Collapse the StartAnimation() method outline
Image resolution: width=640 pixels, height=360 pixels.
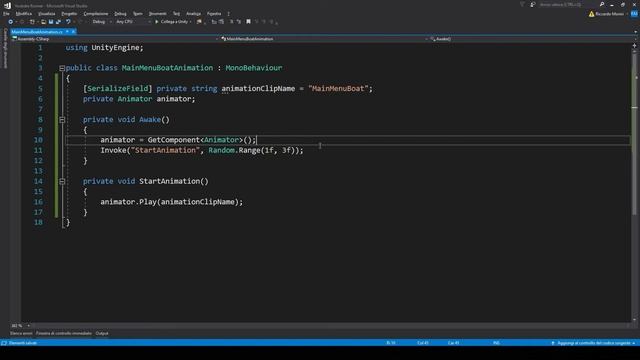coord(62,182)
